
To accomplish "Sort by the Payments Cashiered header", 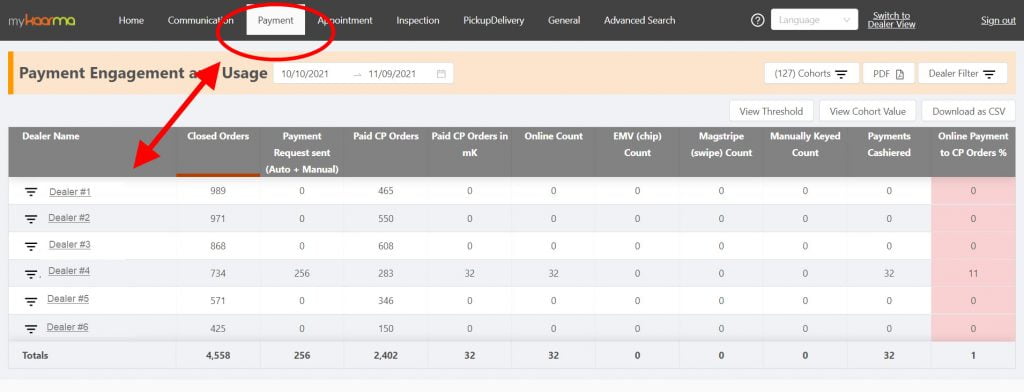I will click(x=889, y=152).
